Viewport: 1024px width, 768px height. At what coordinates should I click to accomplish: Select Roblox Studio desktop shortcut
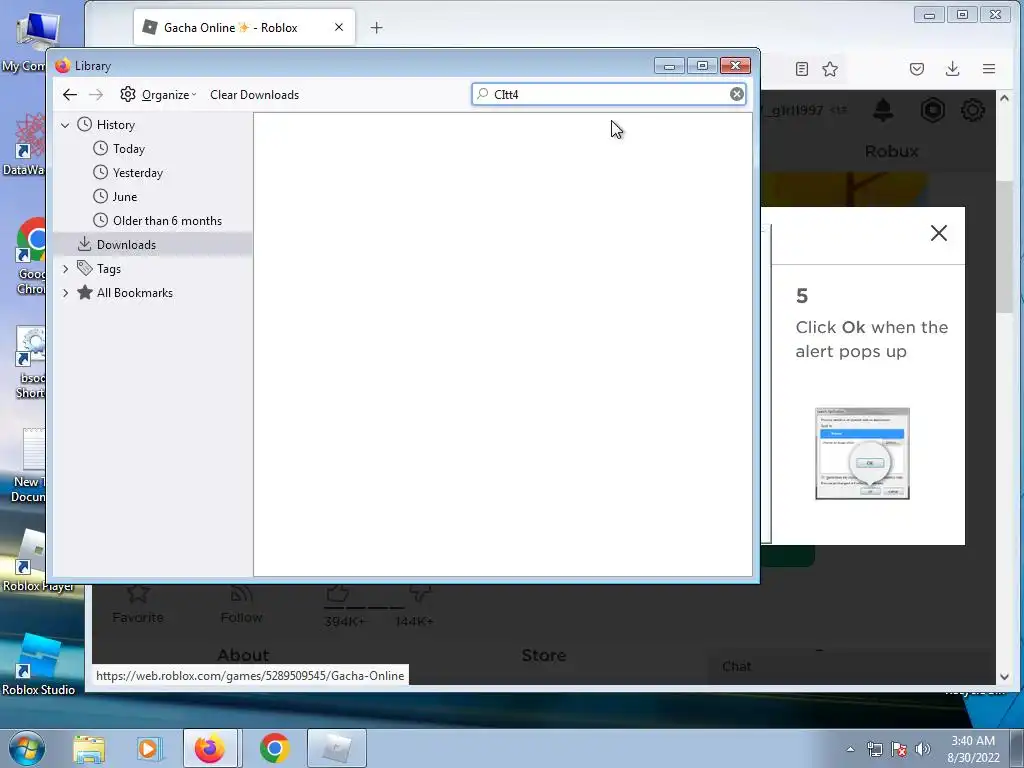pyautogui.click(x=39, y=663)
